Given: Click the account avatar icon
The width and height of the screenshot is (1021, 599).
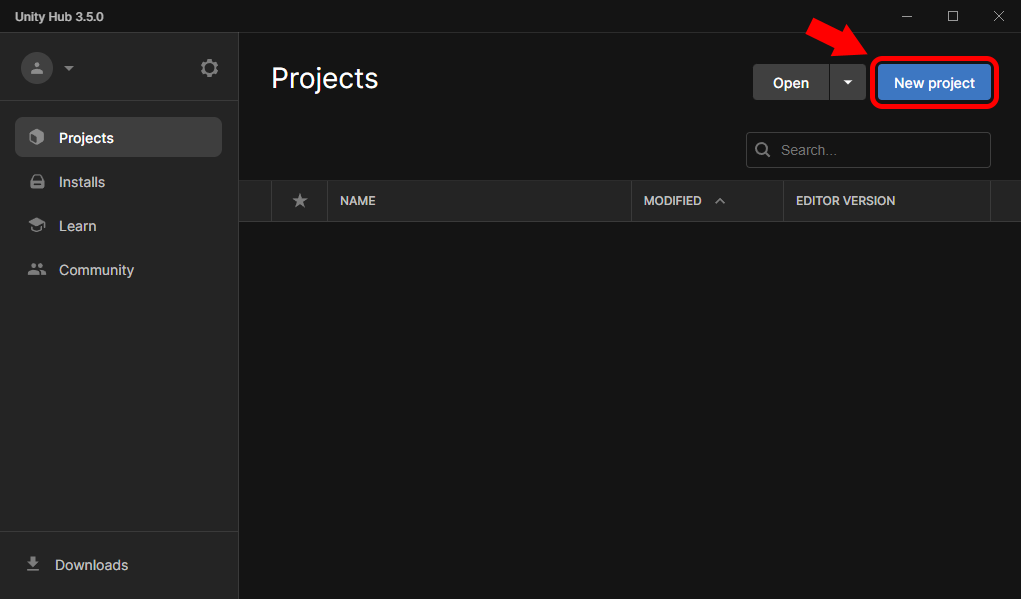Looking at the screenshot, I should 37,68.
